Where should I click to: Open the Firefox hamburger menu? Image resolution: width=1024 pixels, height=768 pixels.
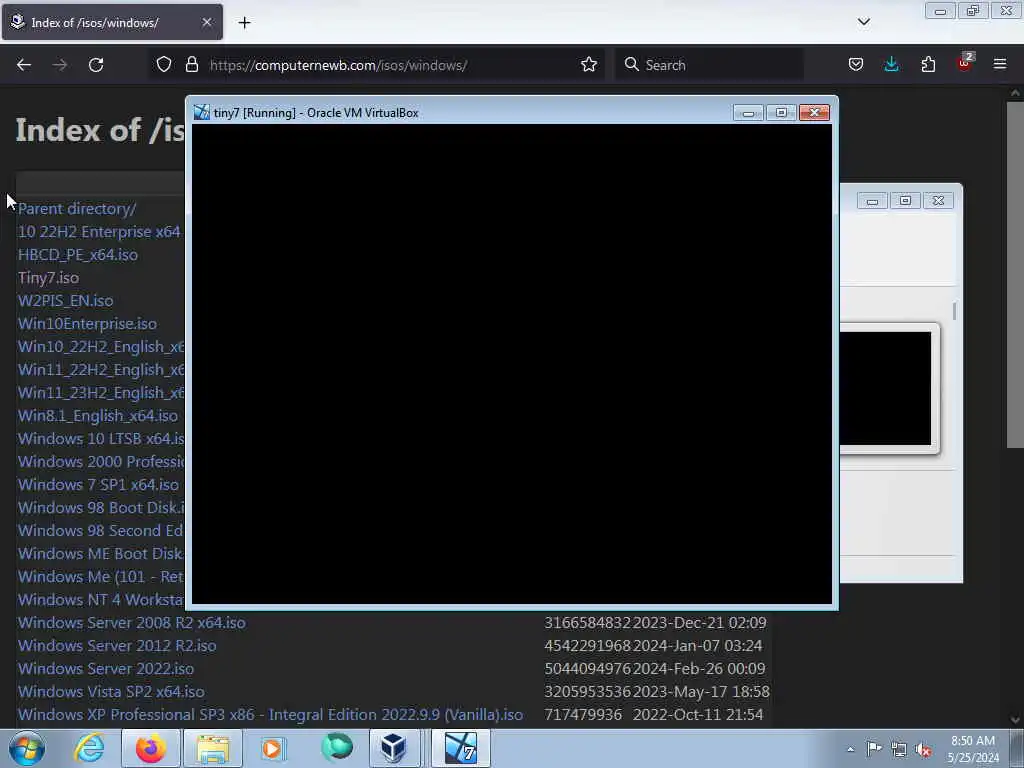tap(1000, 65)
